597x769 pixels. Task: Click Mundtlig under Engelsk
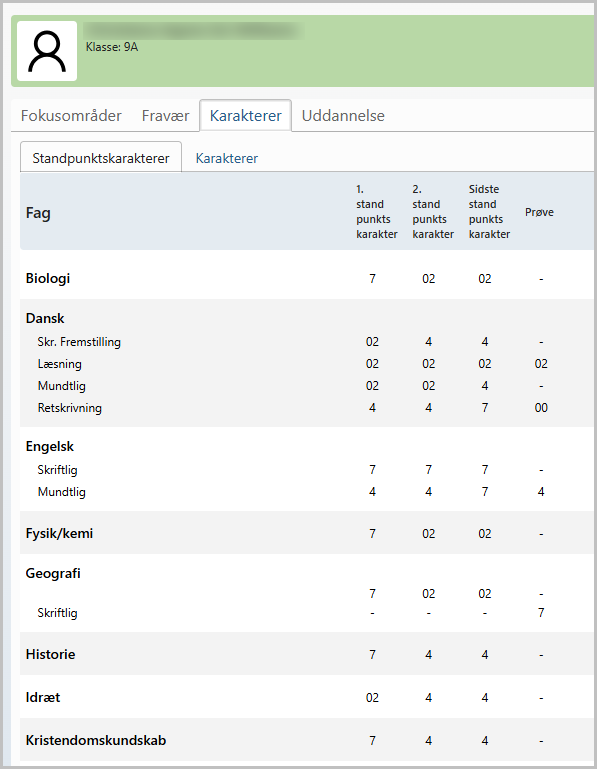click(61, 492)
